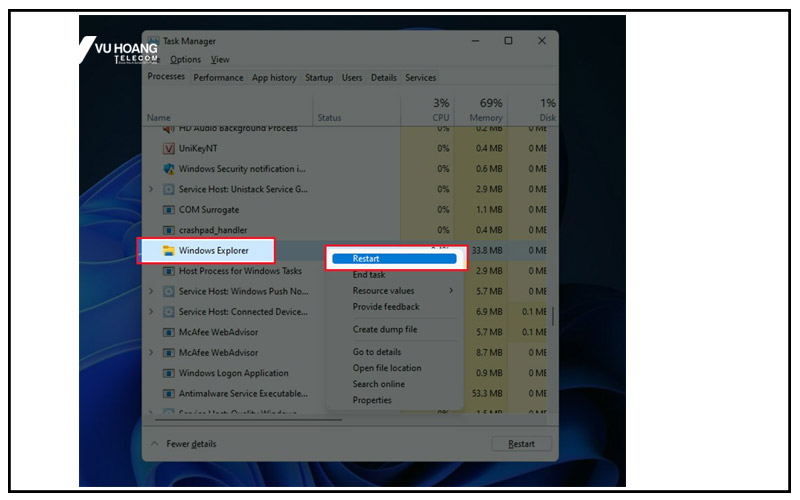Click the crashpad_handler process icon
The image size is (800, 500).
[x=168, y=230]
